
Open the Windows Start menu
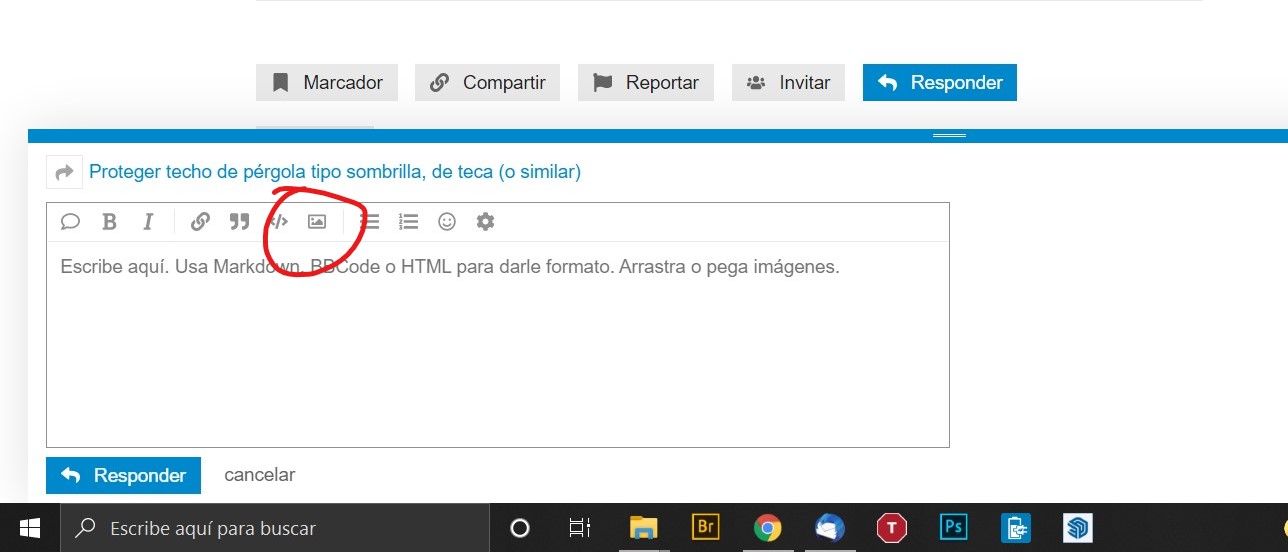[x=29, y=528]
